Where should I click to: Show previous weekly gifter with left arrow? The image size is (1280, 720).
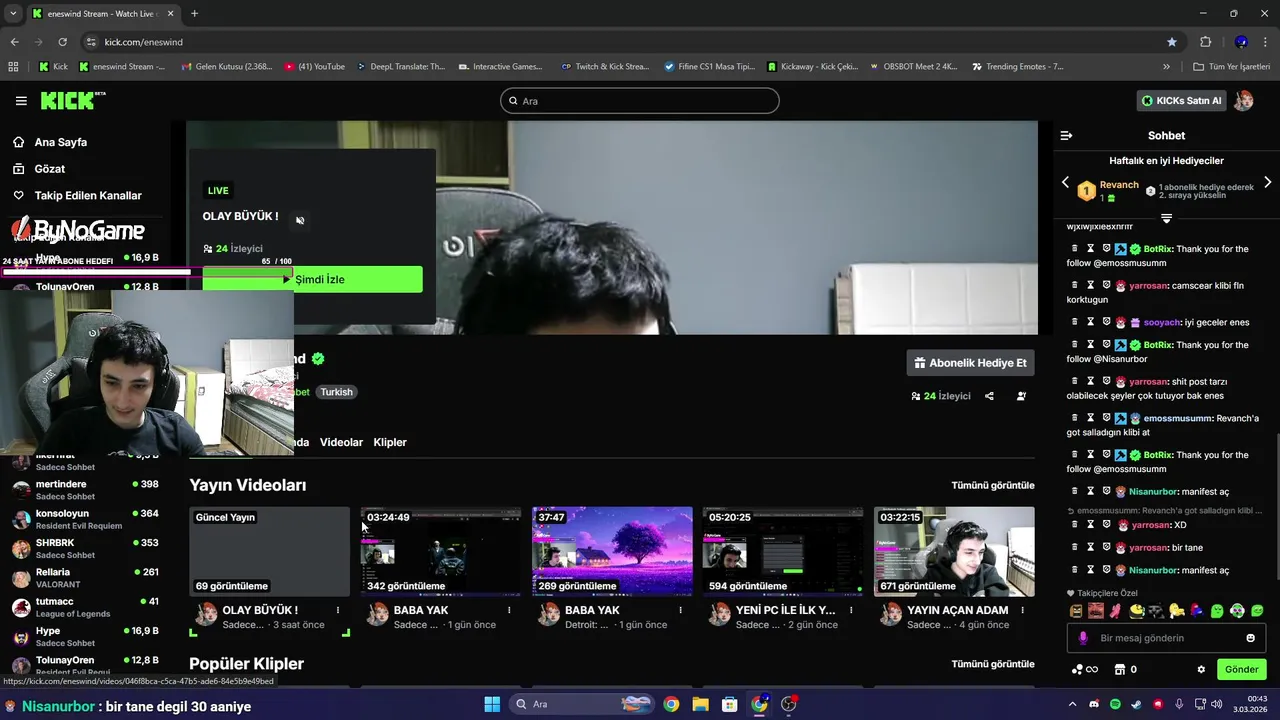pyautogui.click(x=1065, y=182)
